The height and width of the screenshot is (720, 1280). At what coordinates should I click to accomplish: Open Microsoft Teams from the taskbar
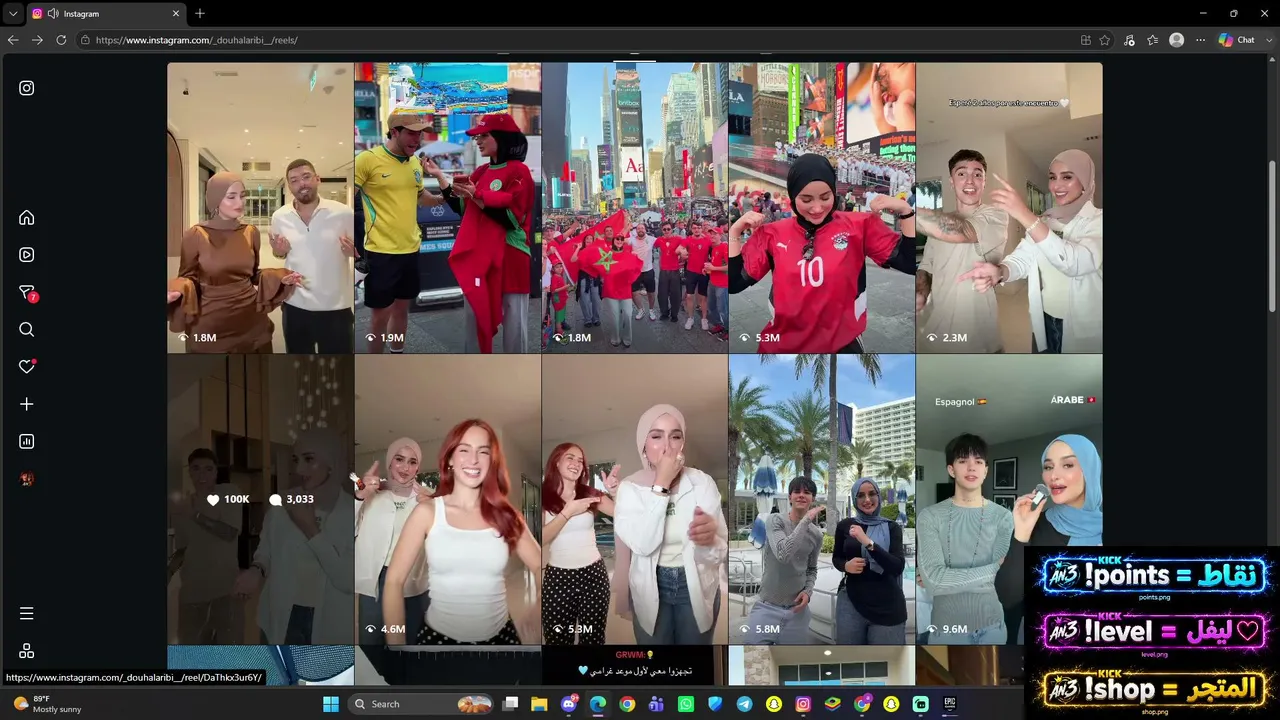point(656,704)
